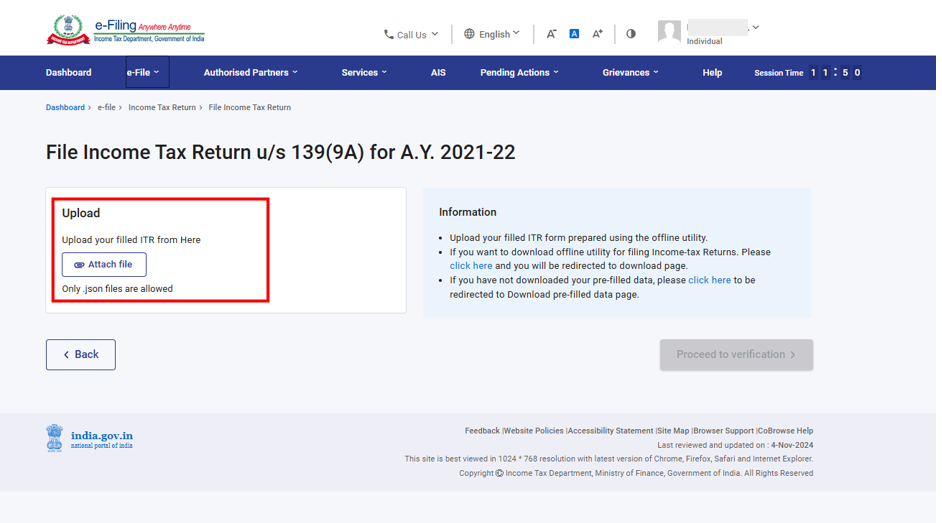
Task: Click the india.gov.in national portal logo
Action: coord(90,439)
